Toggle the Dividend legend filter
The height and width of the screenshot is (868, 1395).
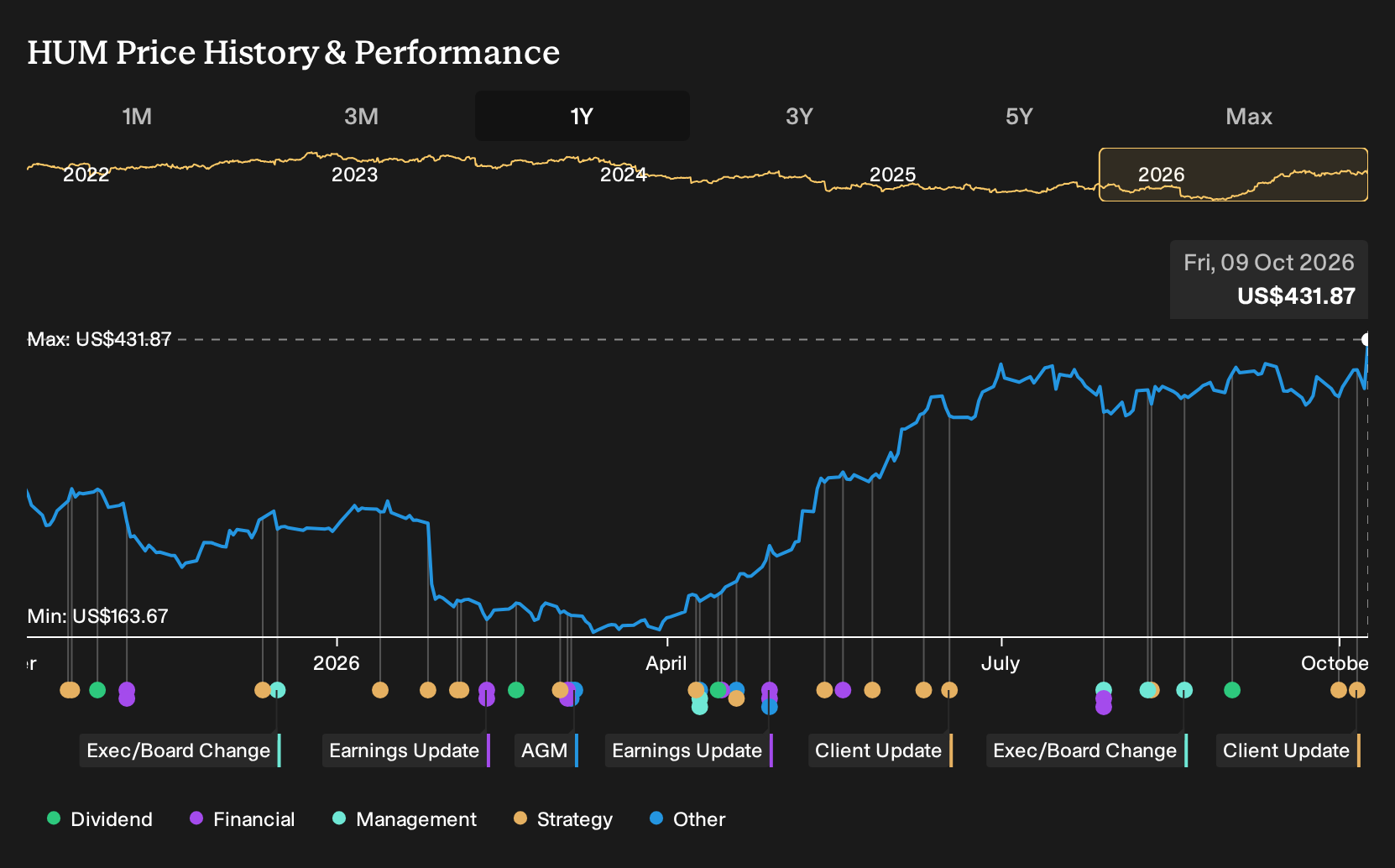coord(100,819)
